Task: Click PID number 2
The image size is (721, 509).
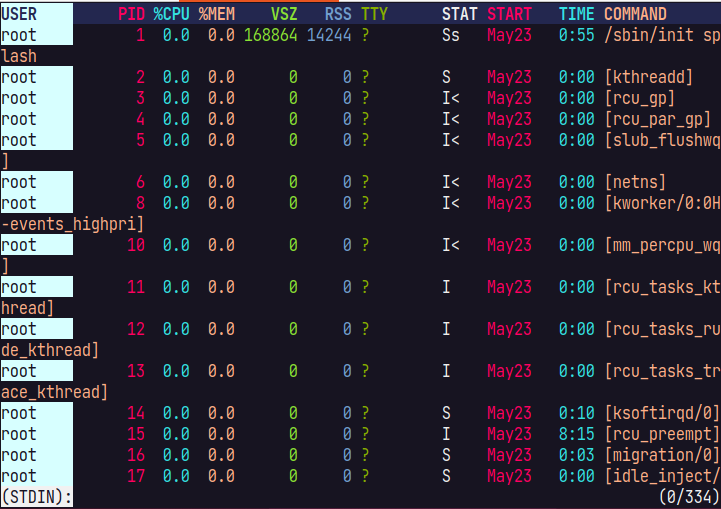Action: pyautogui.click(x=141, y=77)
